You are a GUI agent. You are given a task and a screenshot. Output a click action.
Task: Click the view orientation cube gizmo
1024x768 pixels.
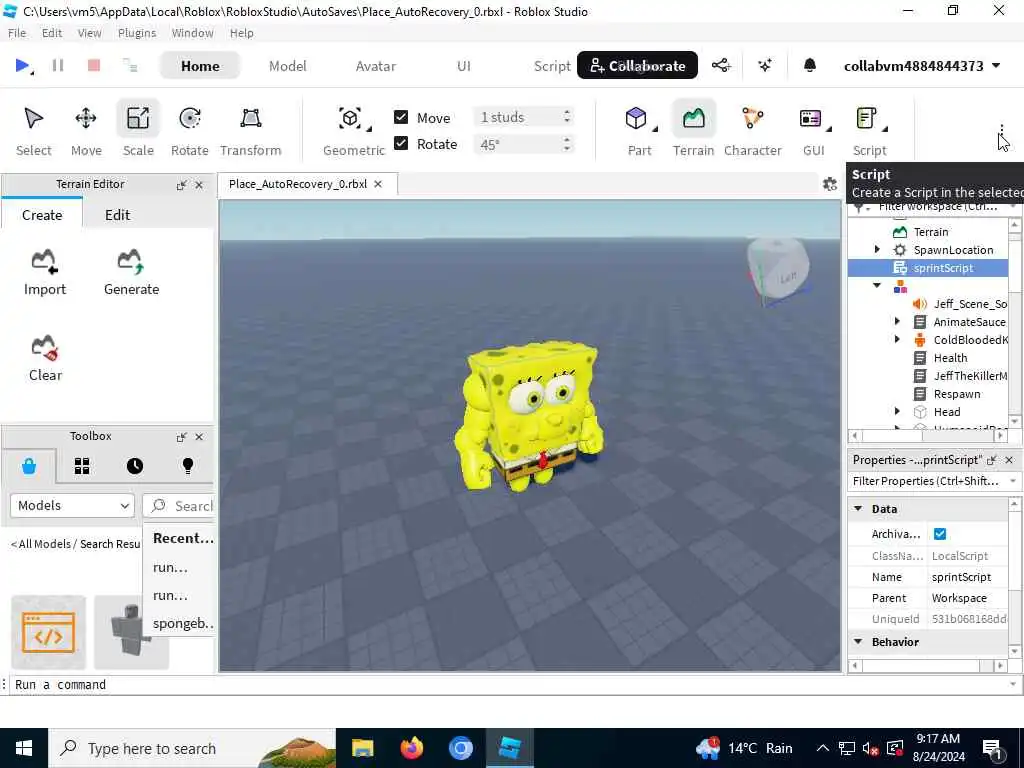tap(778, 271)
